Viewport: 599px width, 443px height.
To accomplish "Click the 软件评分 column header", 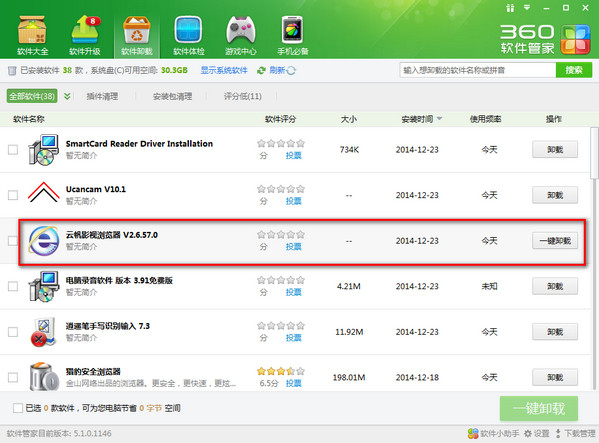I will pyautogui.click(x=280, y=119).
